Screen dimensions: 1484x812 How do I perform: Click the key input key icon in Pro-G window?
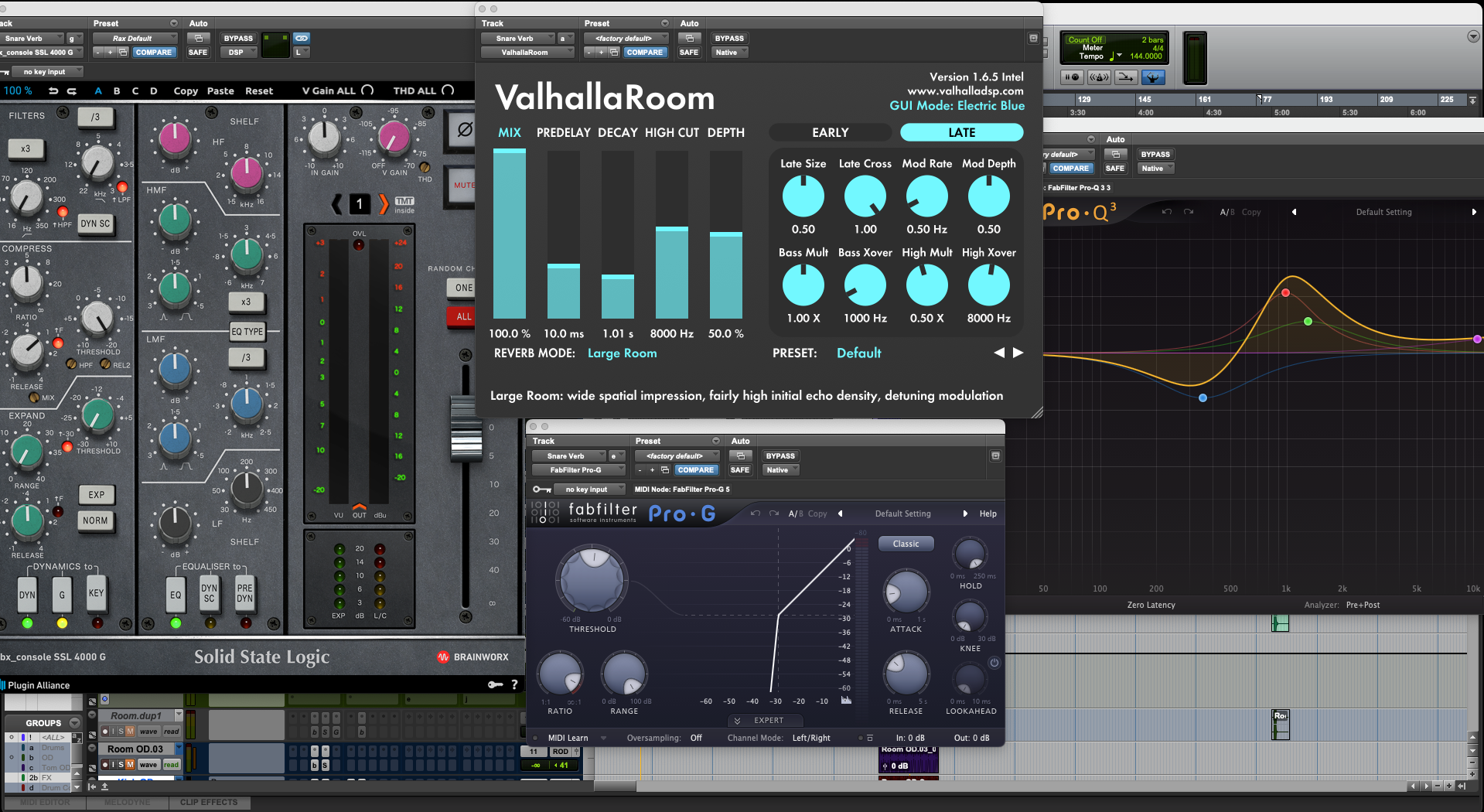(x=542, y=489)
